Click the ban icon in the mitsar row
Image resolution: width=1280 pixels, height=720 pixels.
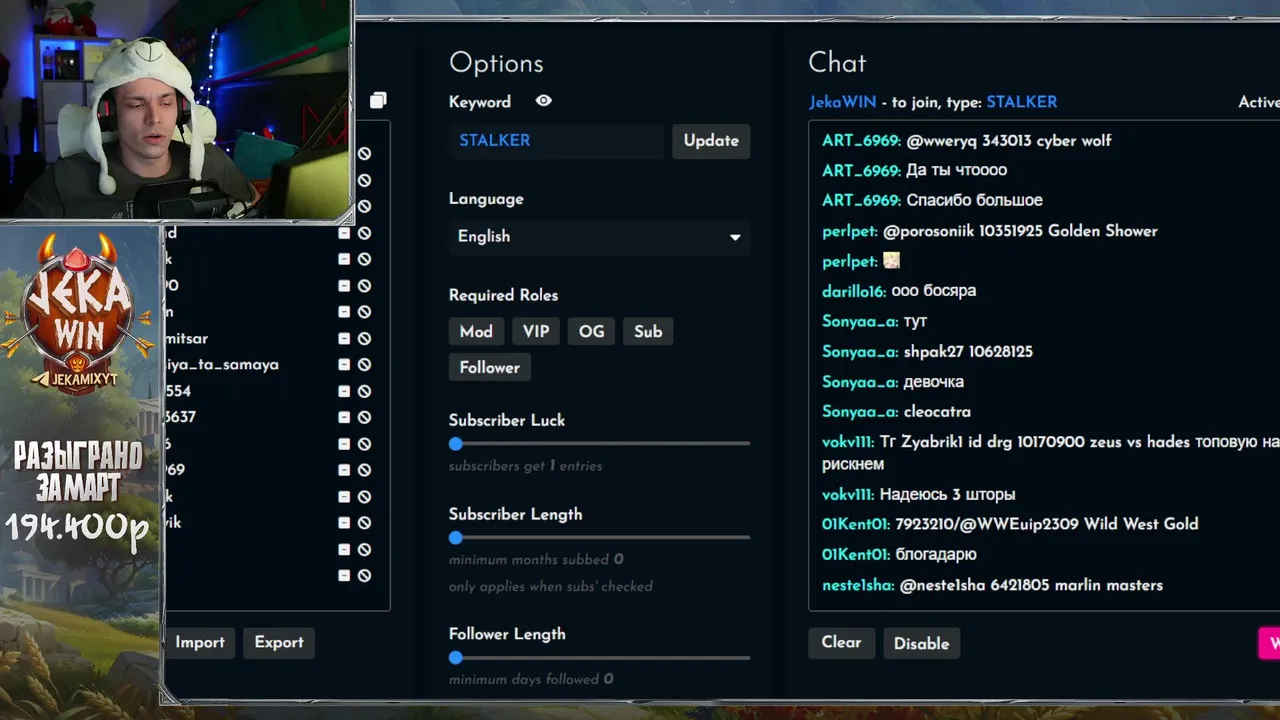(364, 338)
